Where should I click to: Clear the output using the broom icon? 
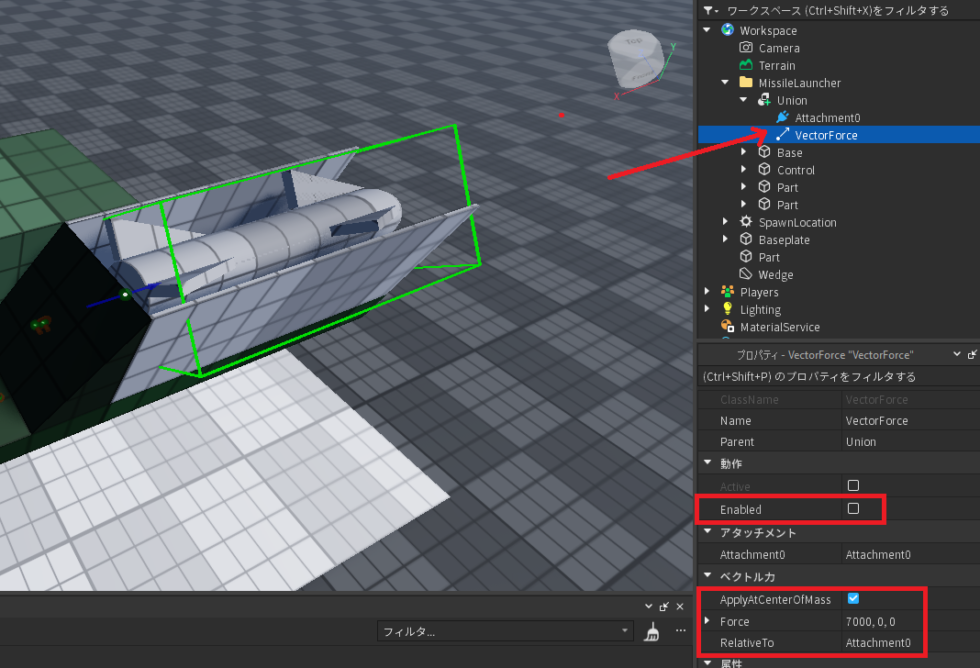(651, 630)
